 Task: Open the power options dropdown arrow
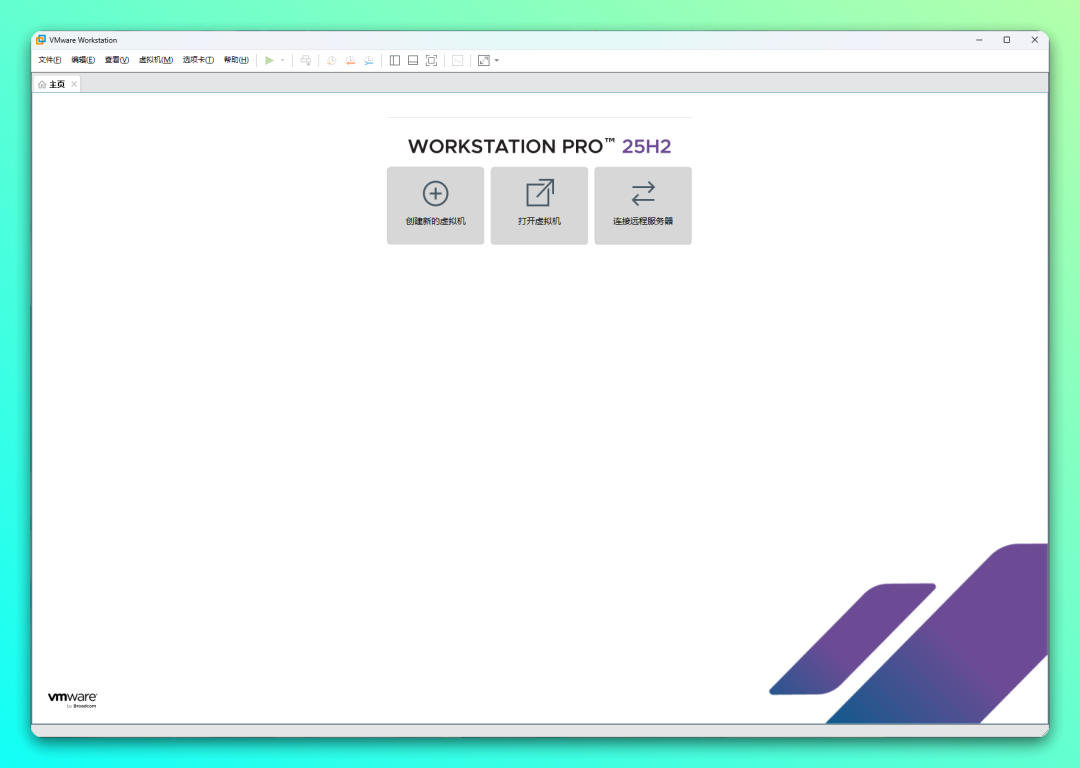pos(282,60)
